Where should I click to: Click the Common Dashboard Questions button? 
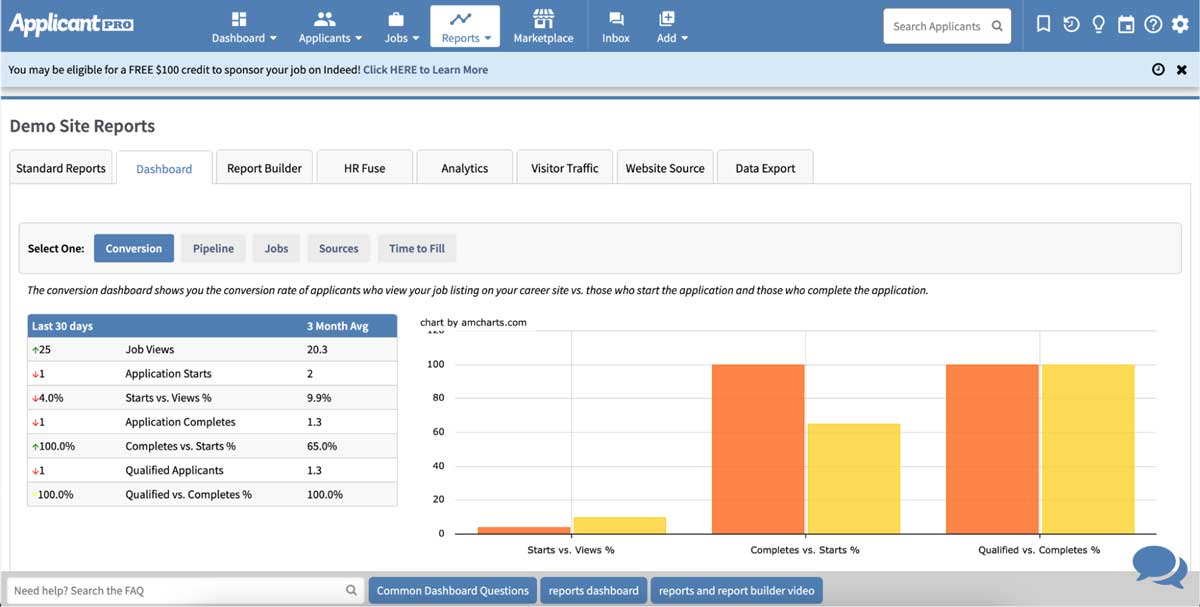(x=452, y=590)
